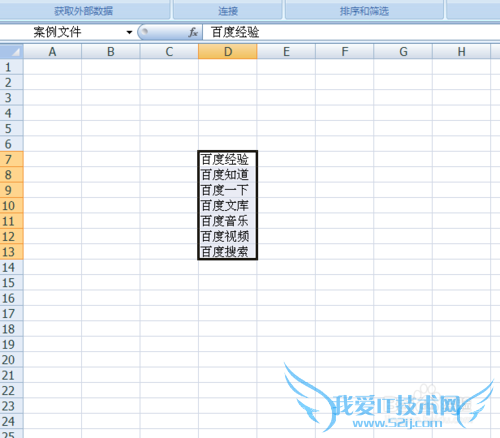Open the 连接 ribbon group

point(228,11)
